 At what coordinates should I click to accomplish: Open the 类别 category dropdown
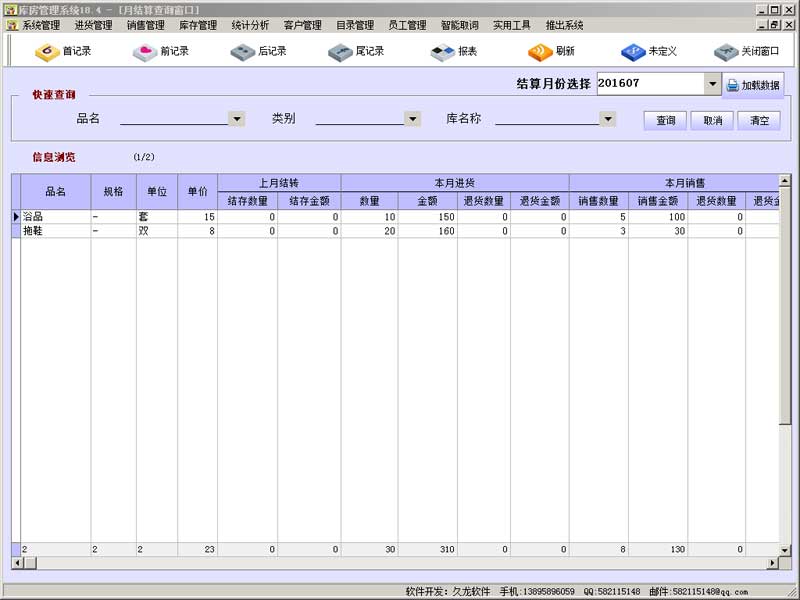[x=412, y=118]
